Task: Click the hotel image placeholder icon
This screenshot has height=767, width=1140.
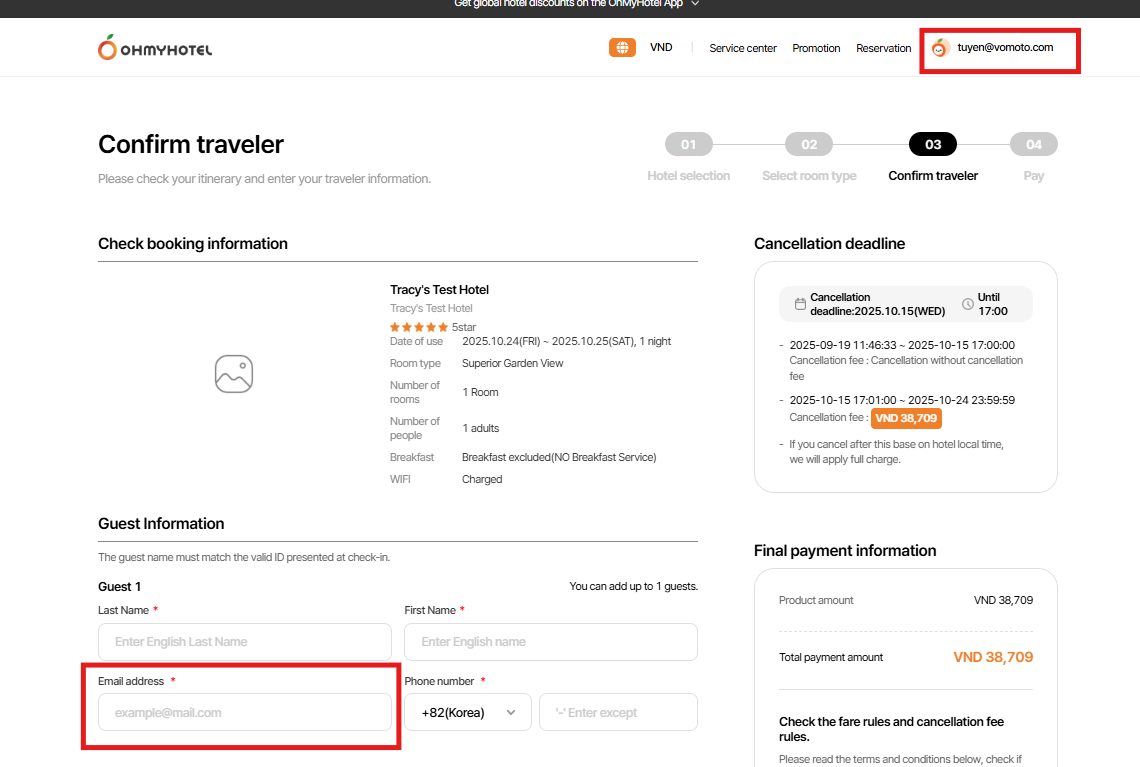Action: 234,374
